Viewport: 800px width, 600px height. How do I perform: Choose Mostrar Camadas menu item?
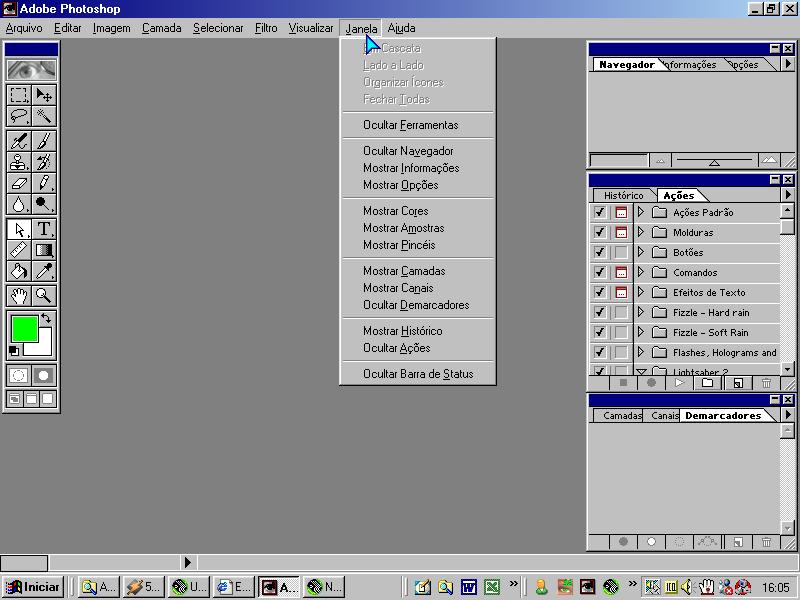[404, 271]
